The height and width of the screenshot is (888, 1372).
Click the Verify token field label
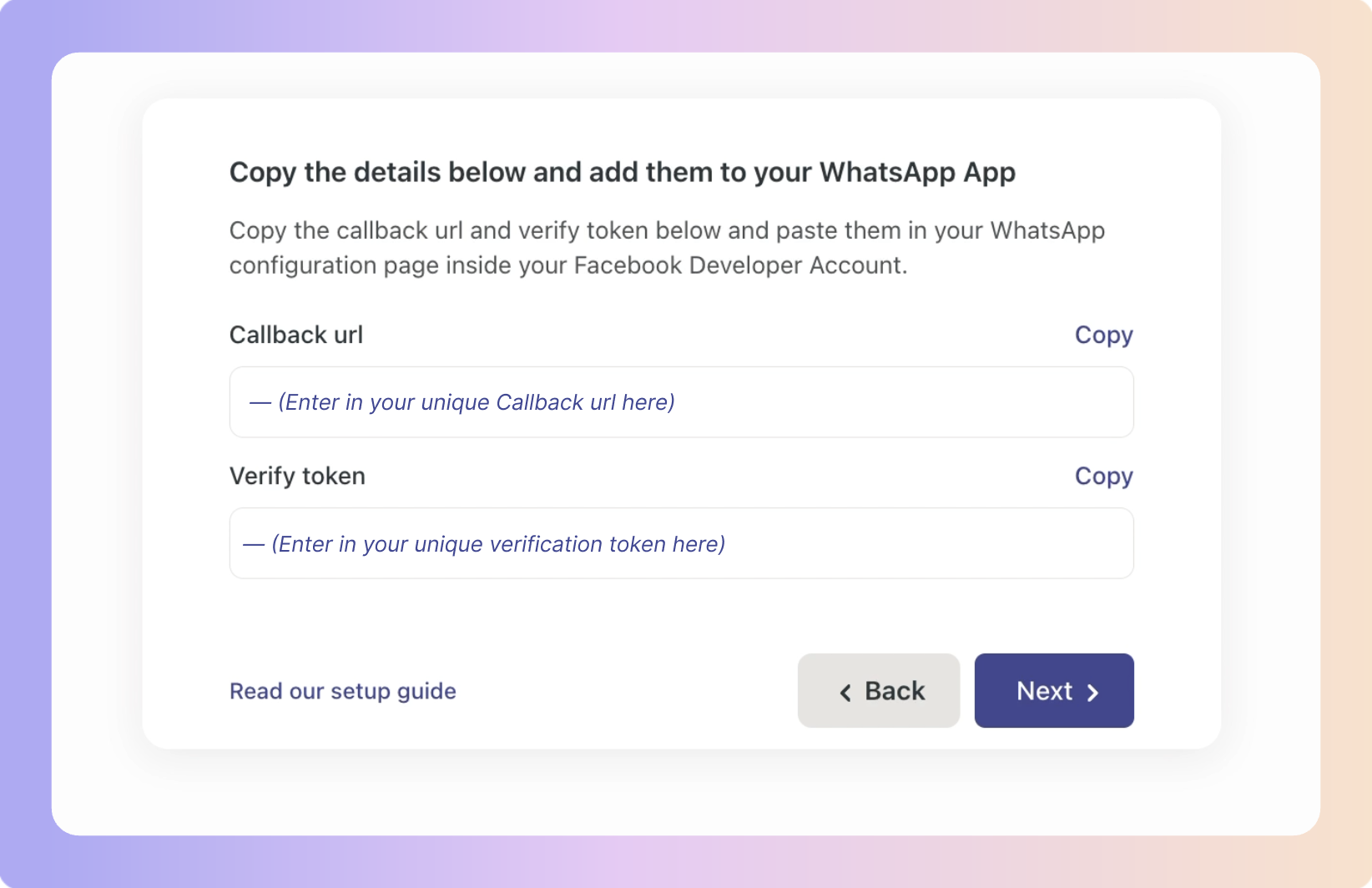pyautogui.click(x=297, y=476)
